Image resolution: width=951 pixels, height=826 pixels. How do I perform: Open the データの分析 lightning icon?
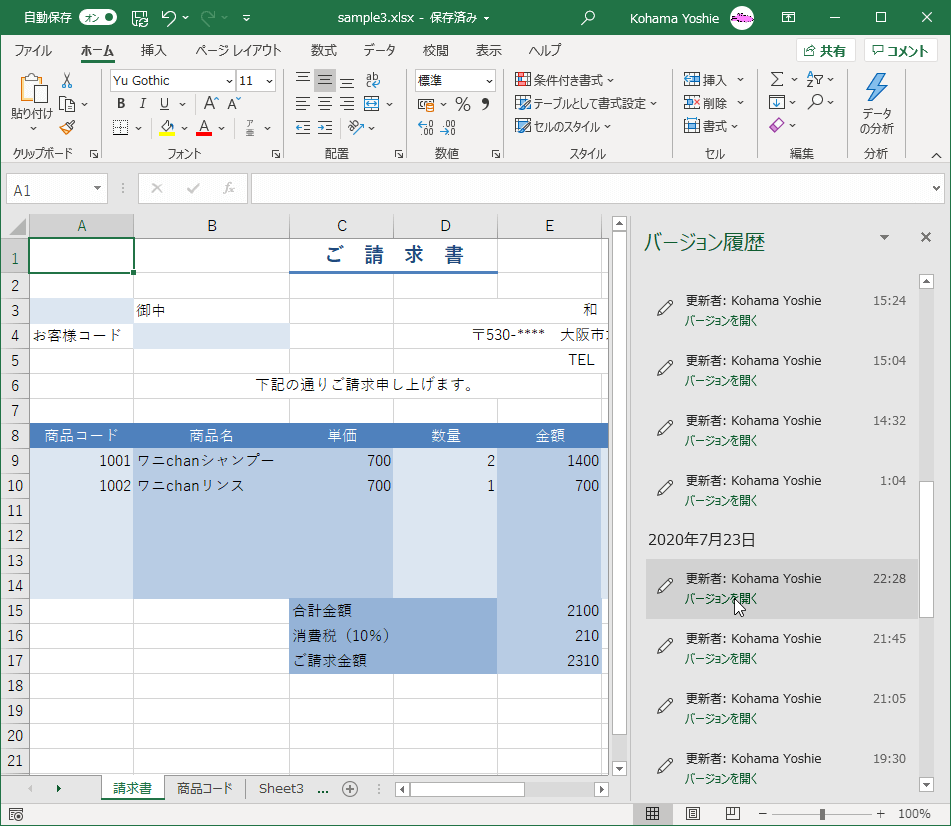(876, 103)
